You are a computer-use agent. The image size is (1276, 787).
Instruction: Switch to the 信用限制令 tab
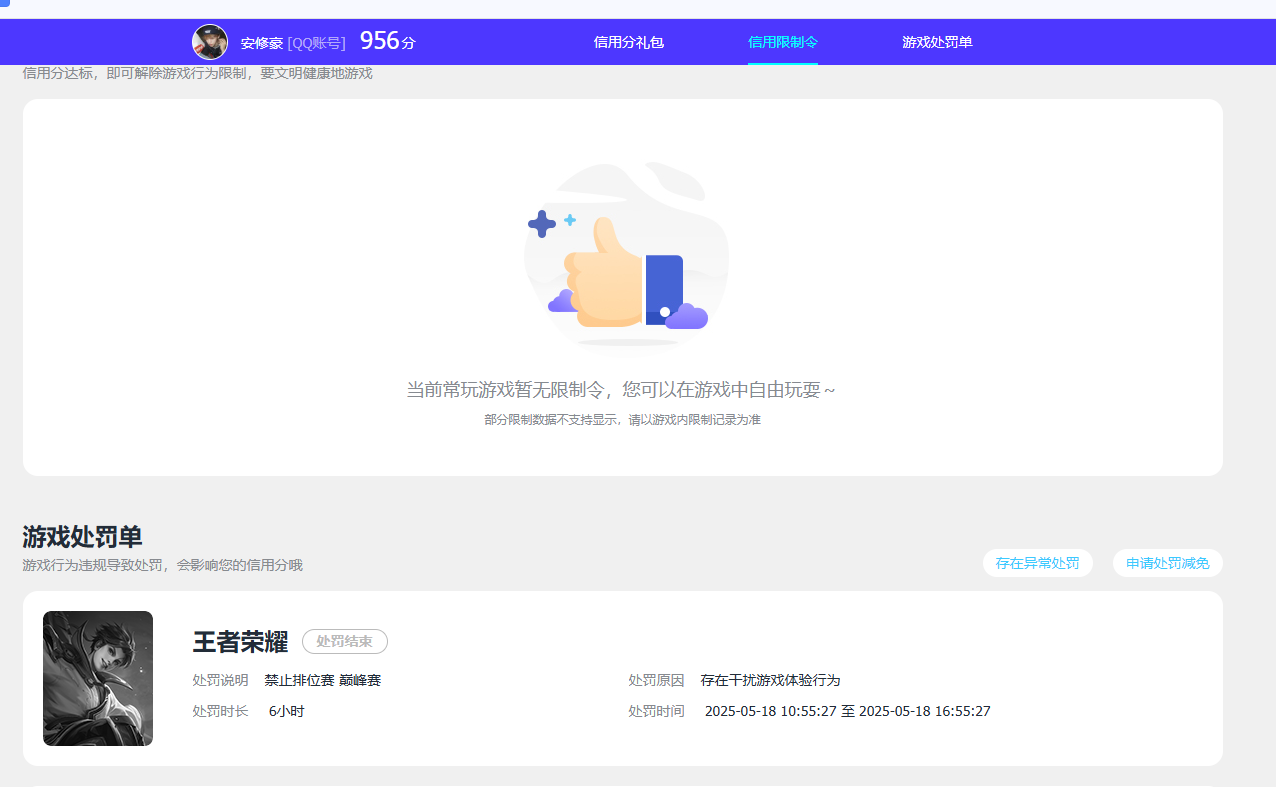(783, 42)
